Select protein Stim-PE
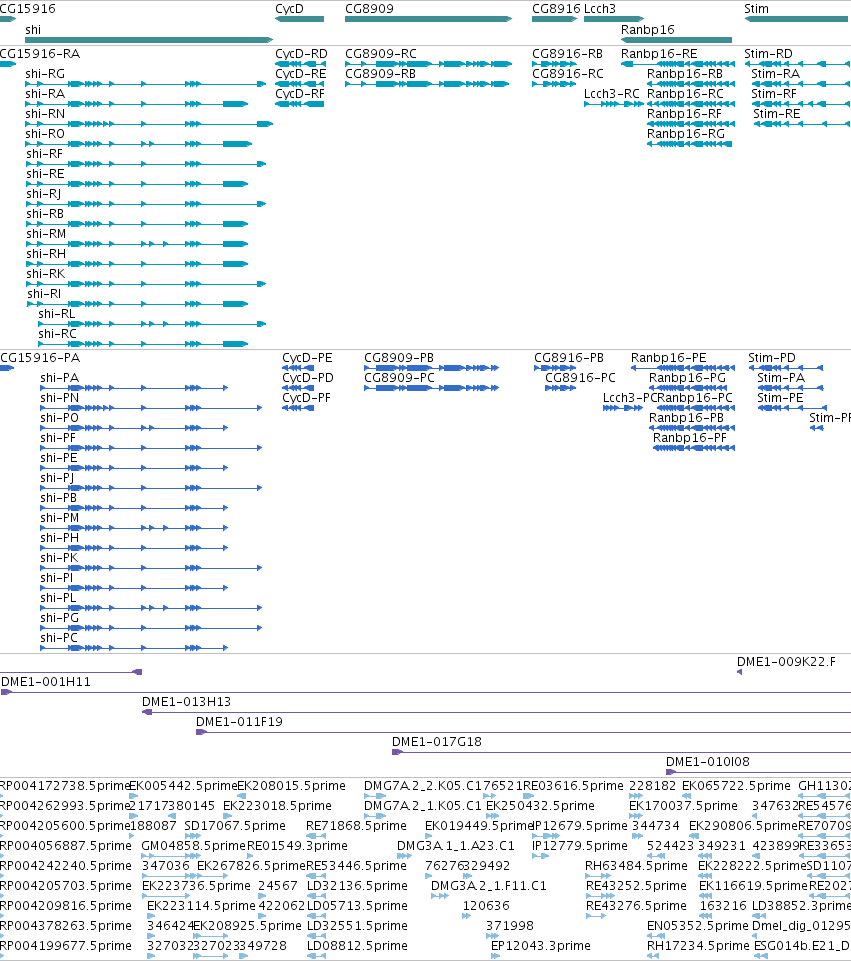 792,408
